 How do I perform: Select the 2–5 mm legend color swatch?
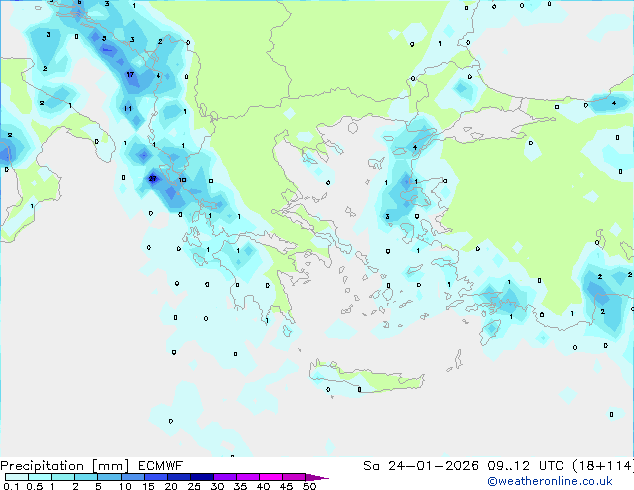pyautogui.click(x=86, y=477)
